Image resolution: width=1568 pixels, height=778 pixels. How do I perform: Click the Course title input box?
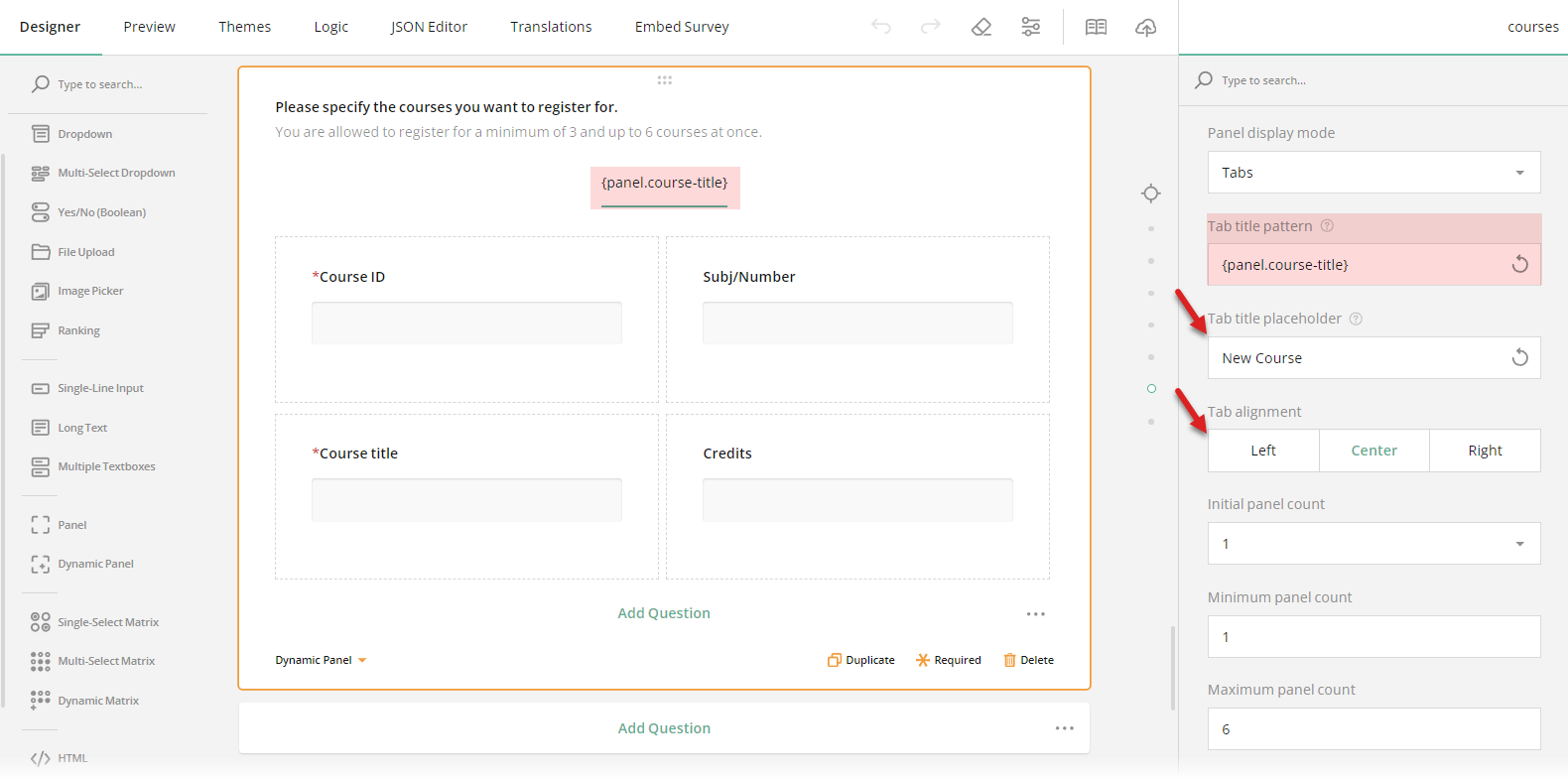click(x=466, y=500)
